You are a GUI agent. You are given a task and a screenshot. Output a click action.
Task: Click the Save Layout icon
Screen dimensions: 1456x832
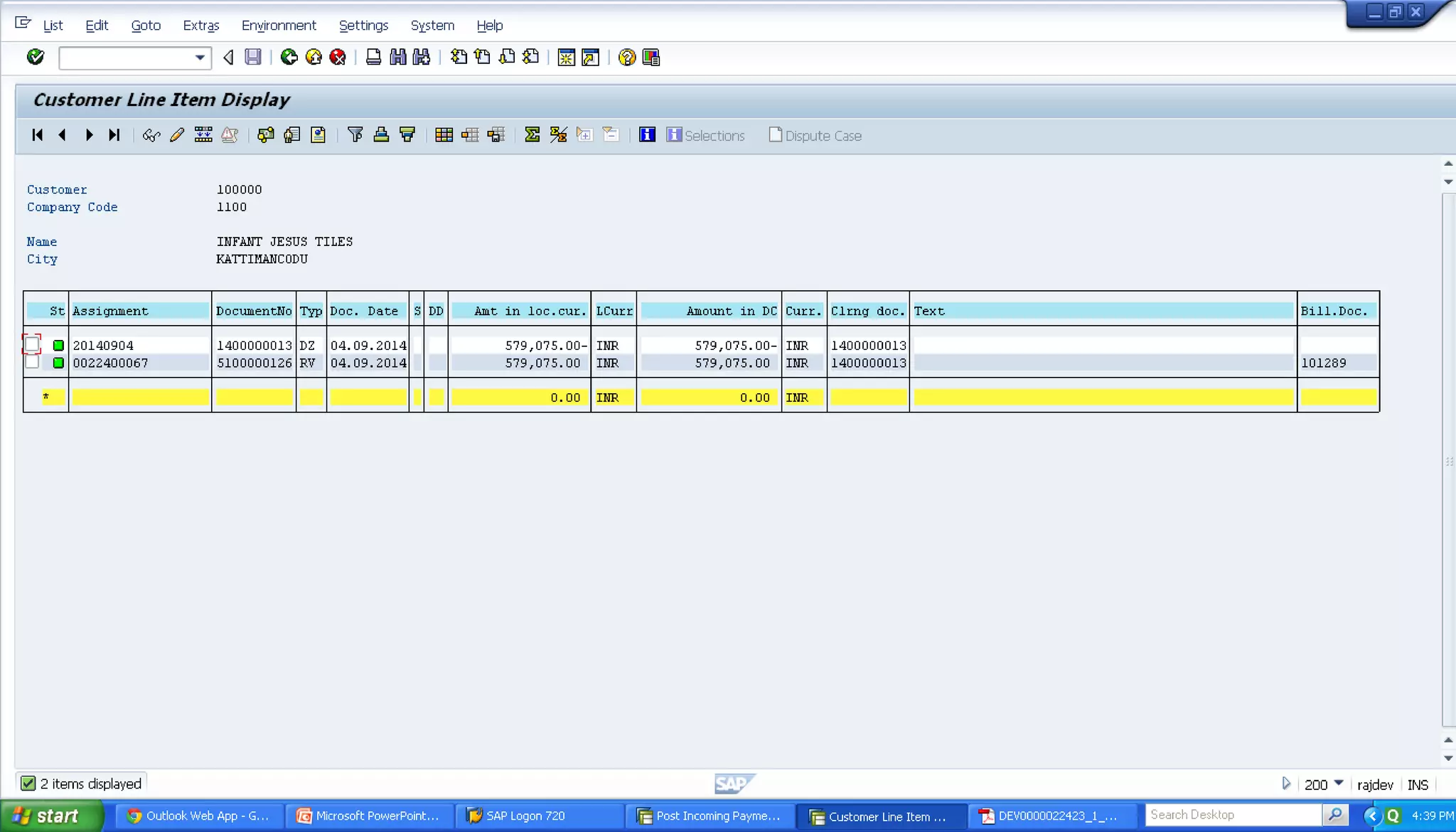[496, 135]
